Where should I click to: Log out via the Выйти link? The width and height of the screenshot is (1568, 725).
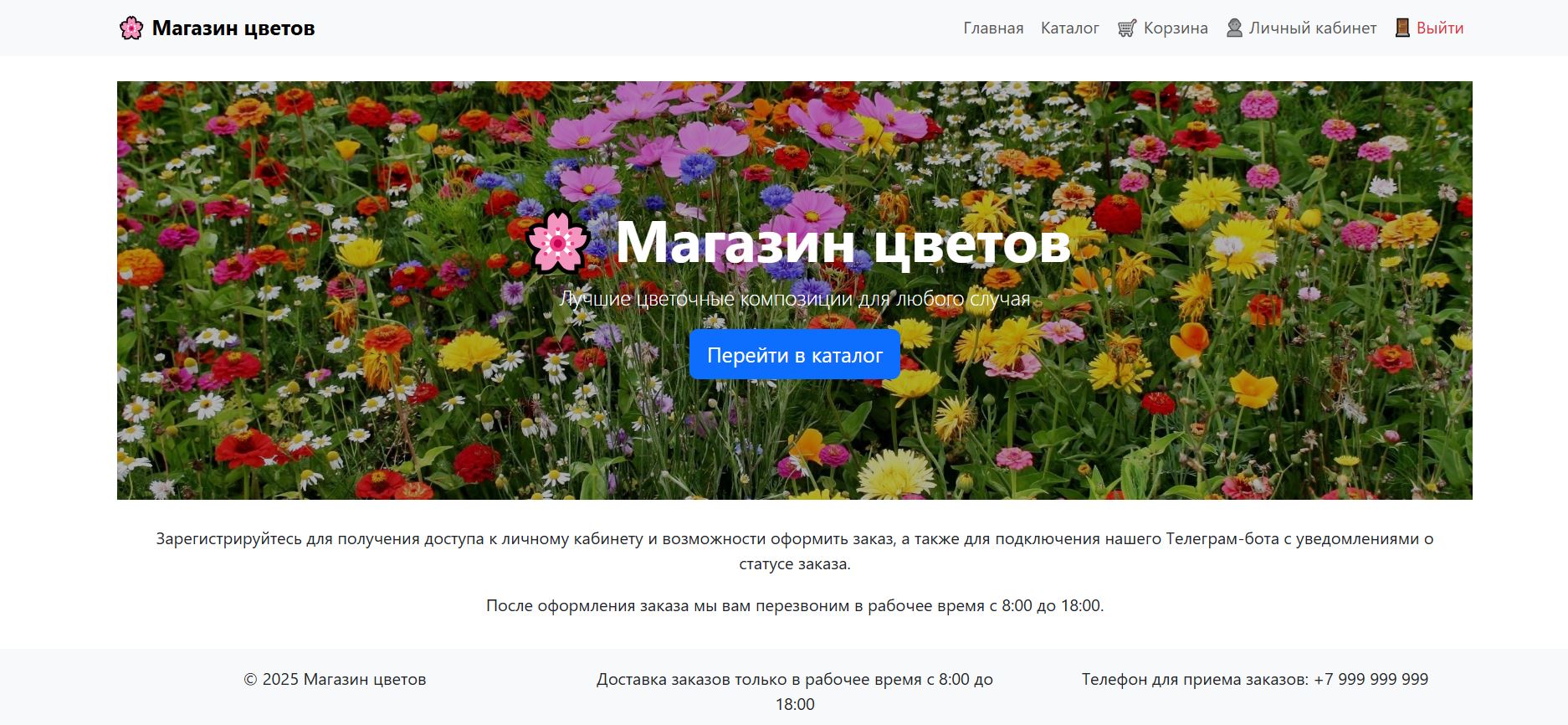[x=1440, y=28]
